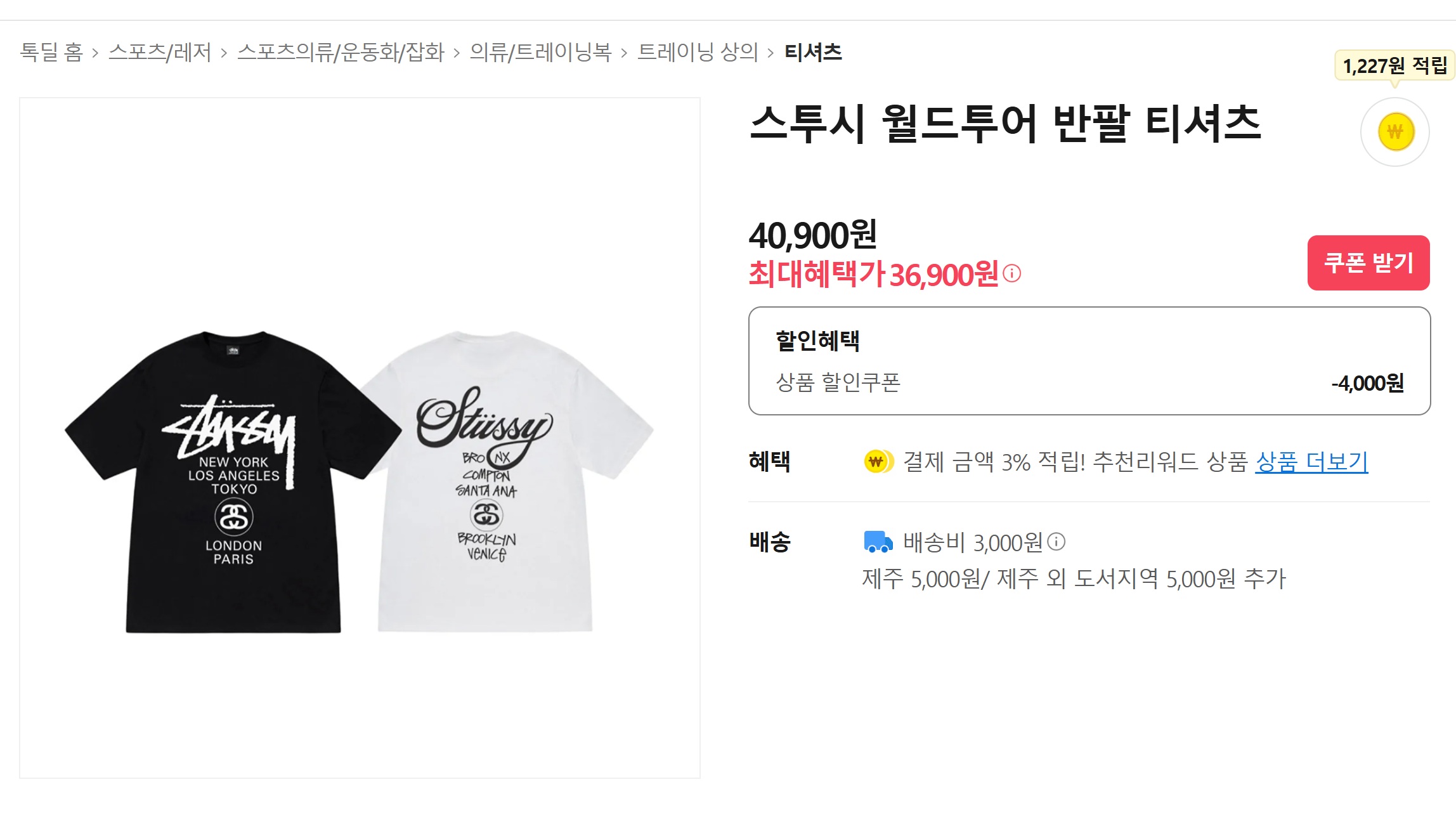
Task: Click info icon beside 최대혜택가 36,900원
Action: coord(1012,274)
